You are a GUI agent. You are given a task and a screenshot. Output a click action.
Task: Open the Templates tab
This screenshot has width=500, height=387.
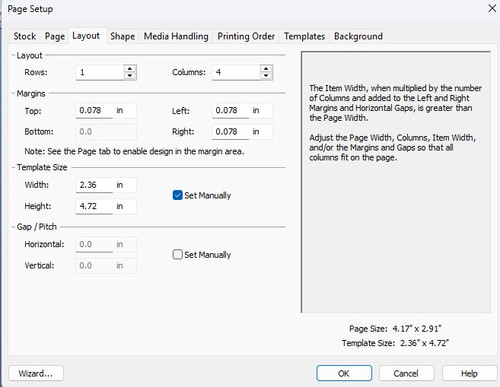[x=304, y=36]
